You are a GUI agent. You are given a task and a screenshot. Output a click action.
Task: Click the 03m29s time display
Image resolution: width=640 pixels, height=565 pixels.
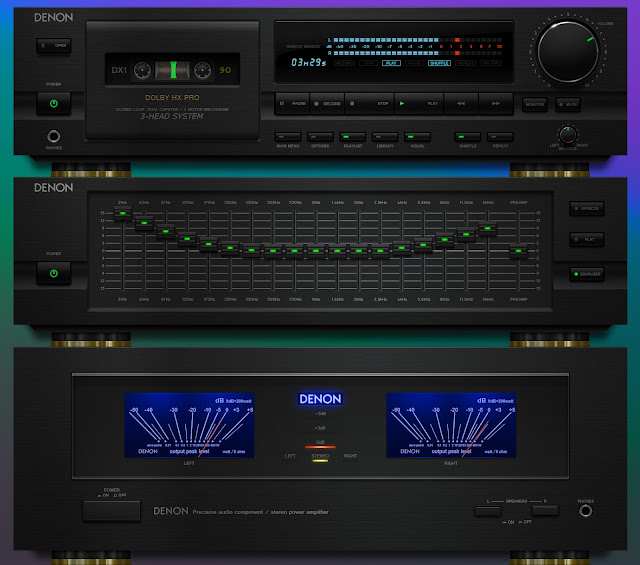(x=309, y=63)
